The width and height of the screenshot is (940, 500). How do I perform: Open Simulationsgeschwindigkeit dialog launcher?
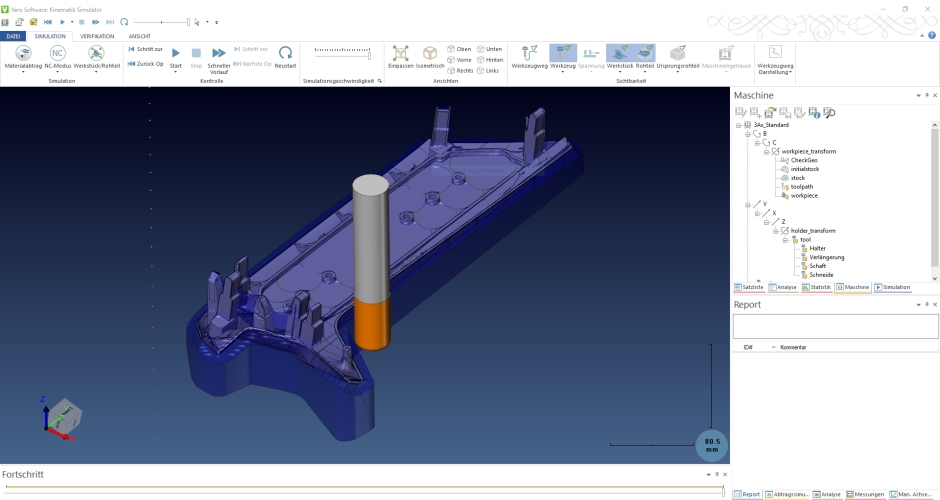tap(379, 81)
